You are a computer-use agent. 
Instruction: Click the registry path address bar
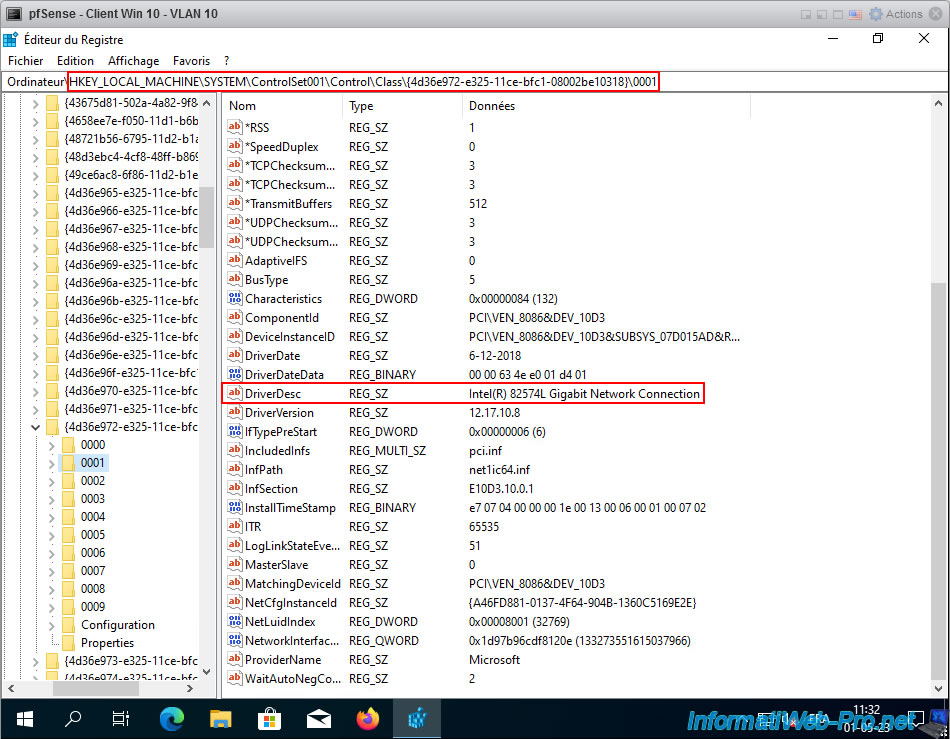(x=475, y=81)
